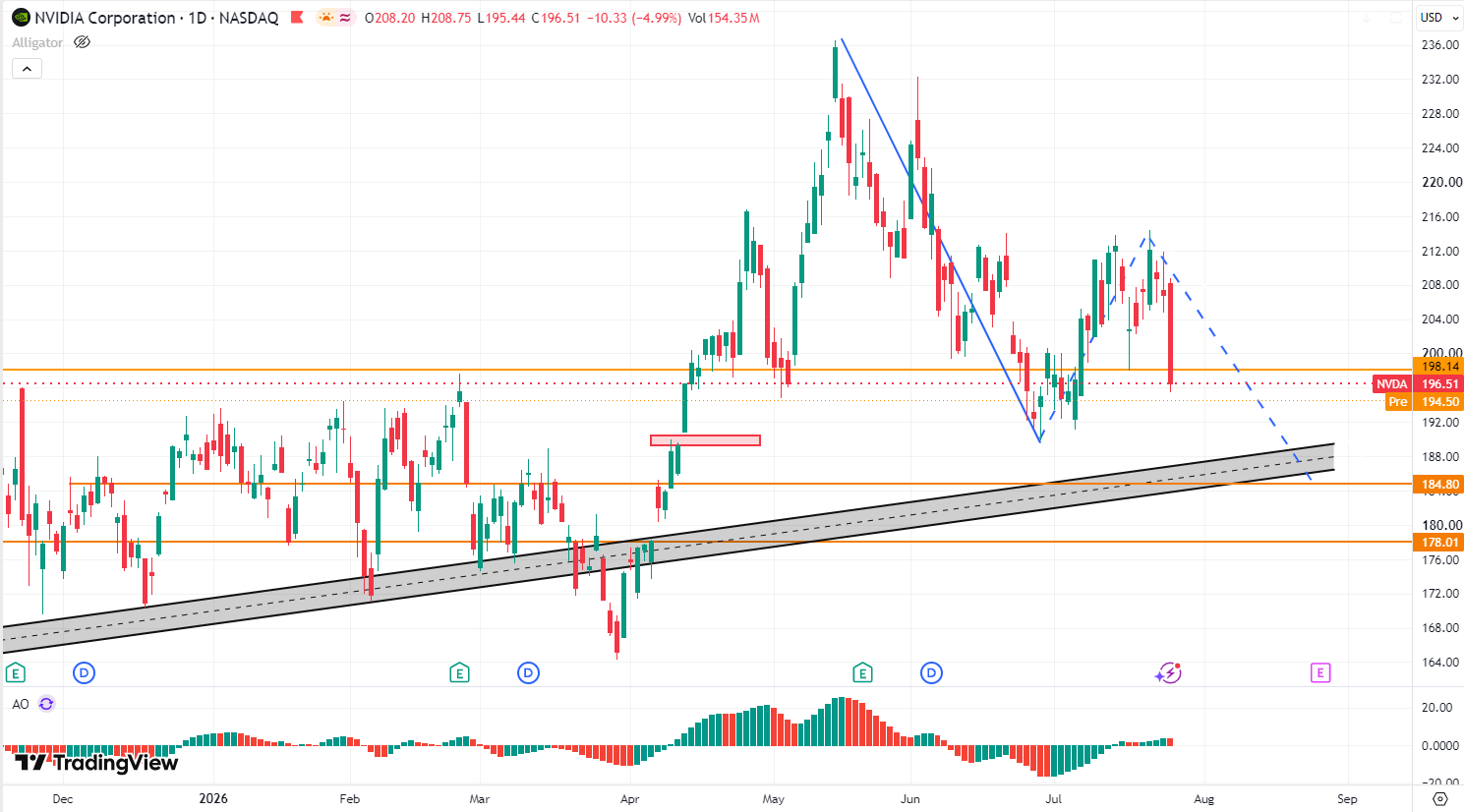
Task: Click the Aug label on time axis
Action: pos(1204,798)
